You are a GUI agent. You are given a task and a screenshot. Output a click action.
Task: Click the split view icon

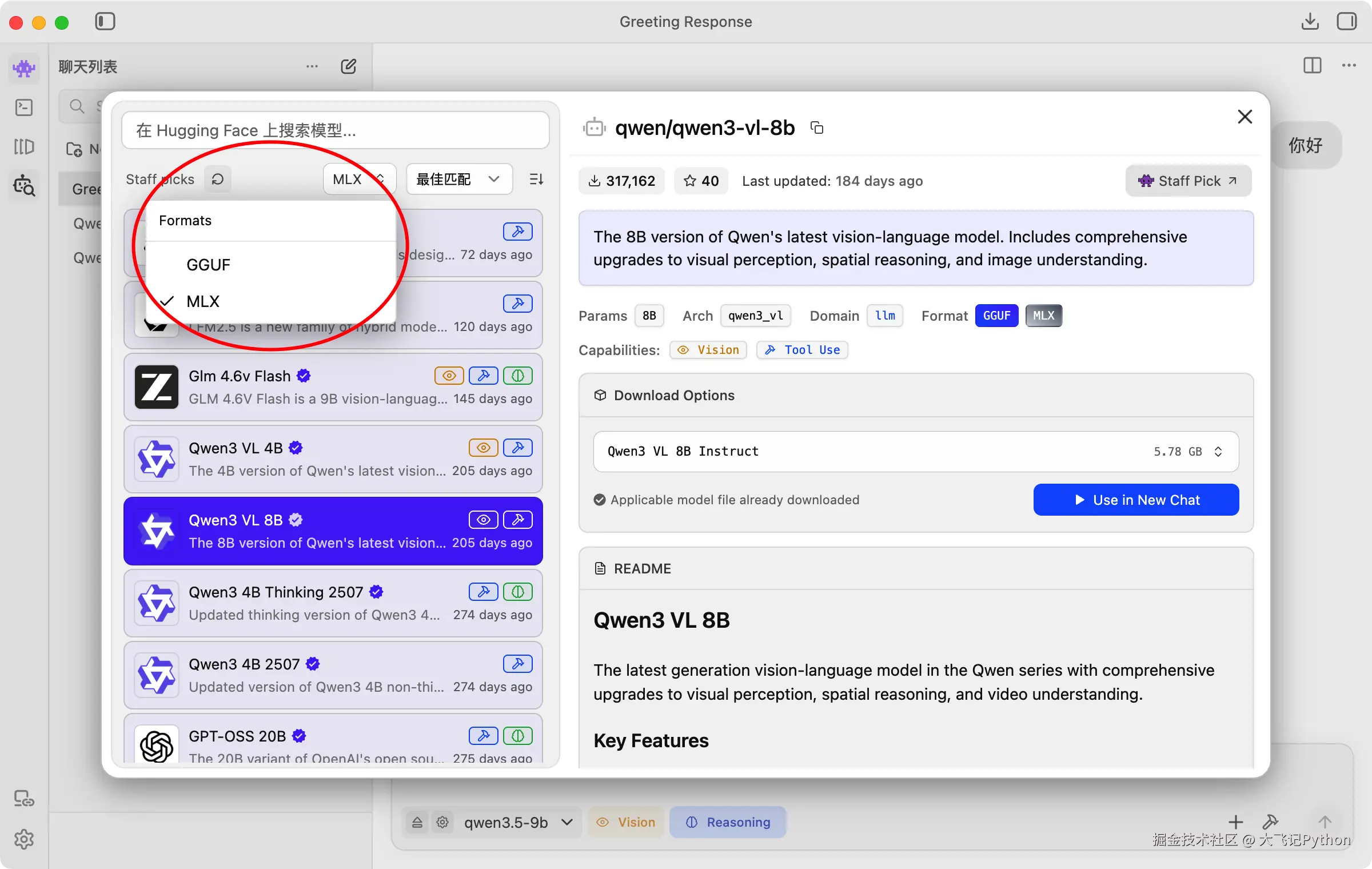pos(1312,66)
